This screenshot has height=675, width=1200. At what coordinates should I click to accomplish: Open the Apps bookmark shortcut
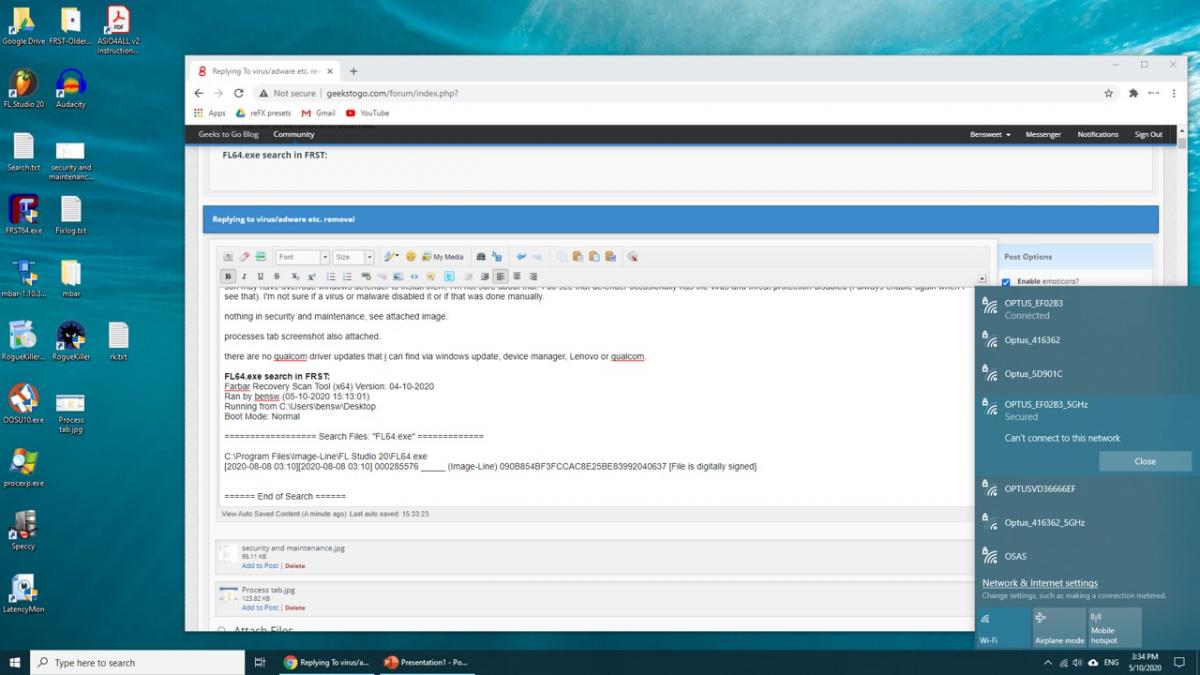pyautogui.click(x=211, y=113)
